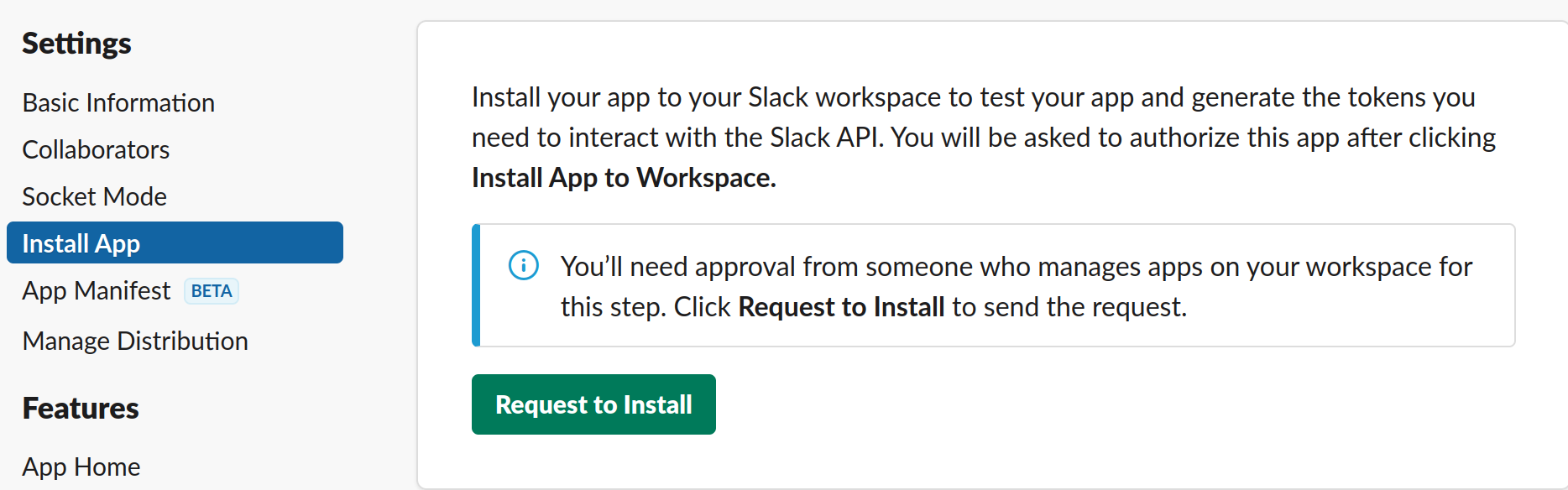Screen dimensions: 1568x490
Task: Open Socket Mode settings
Action: coord(94,196)
